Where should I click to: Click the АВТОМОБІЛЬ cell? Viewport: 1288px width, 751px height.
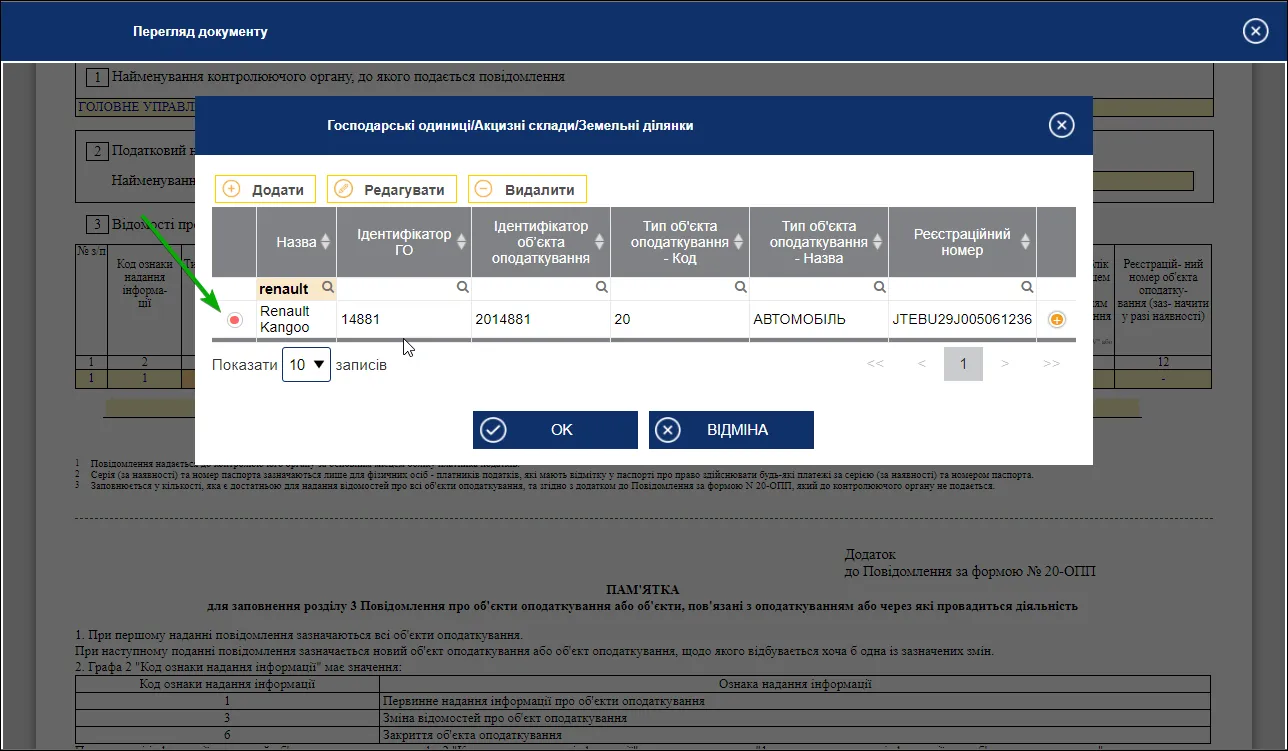pos(818,319)
